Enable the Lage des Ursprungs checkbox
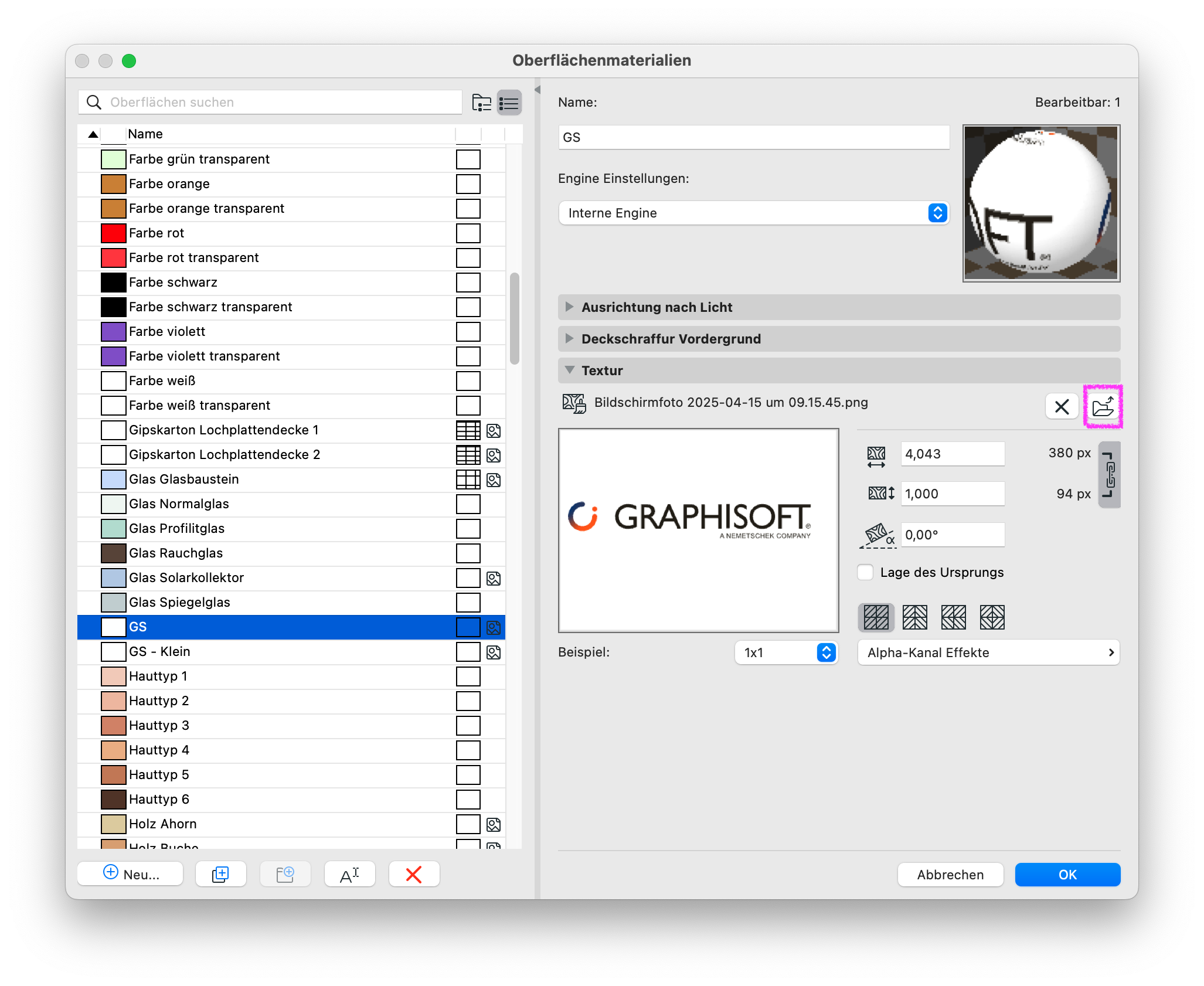Image resolution: width=1204 pixels, height=986 pixels. pyautogui.click(x=865, y=572)
